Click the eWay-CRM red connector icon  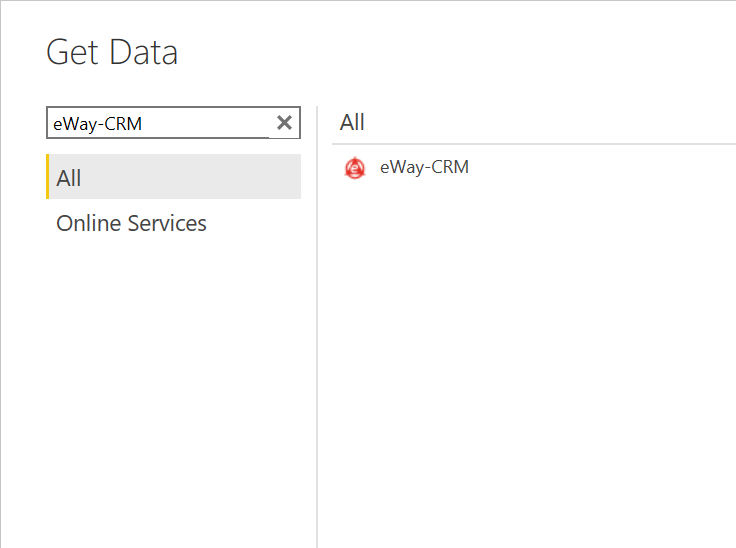coord(355,168)
